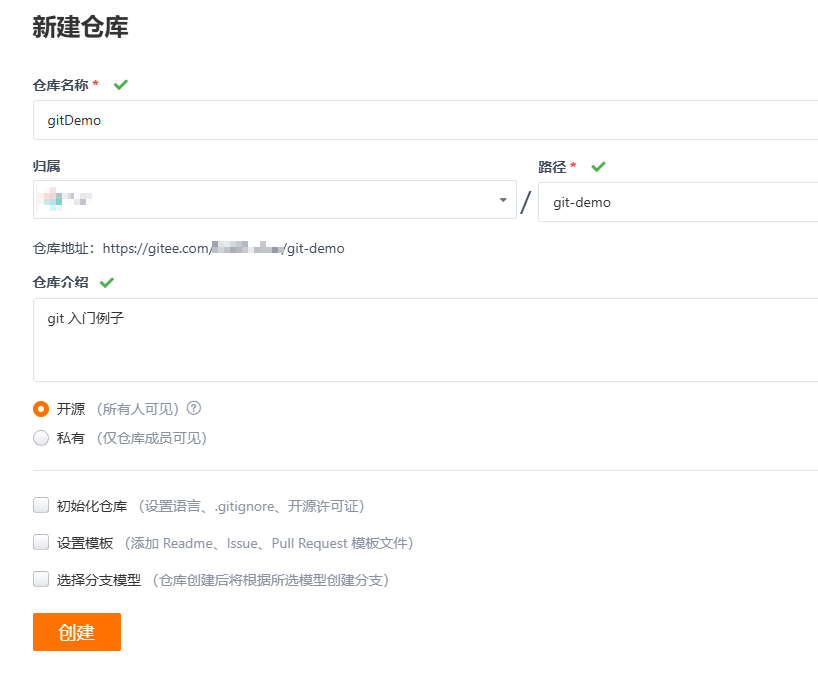Image resolution: width=818 pixels, height=675 pixels.
Task: Click the 新建仓库 page heading
Action: point(80,27)
